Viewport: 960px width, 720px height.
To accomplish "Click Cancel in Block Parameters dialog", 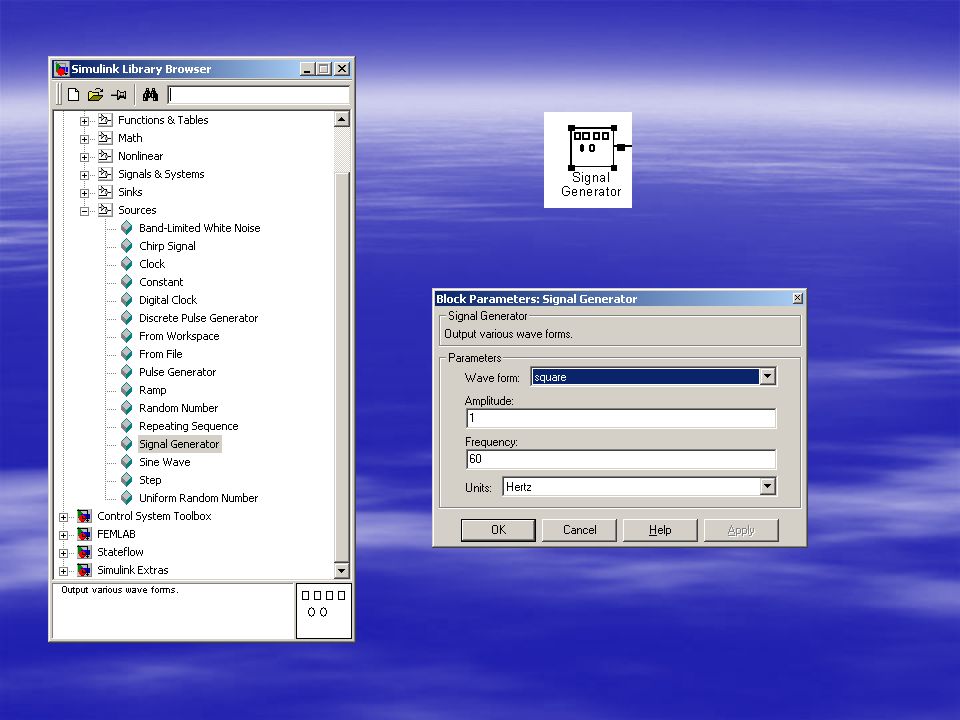I will tap(579, 530).
